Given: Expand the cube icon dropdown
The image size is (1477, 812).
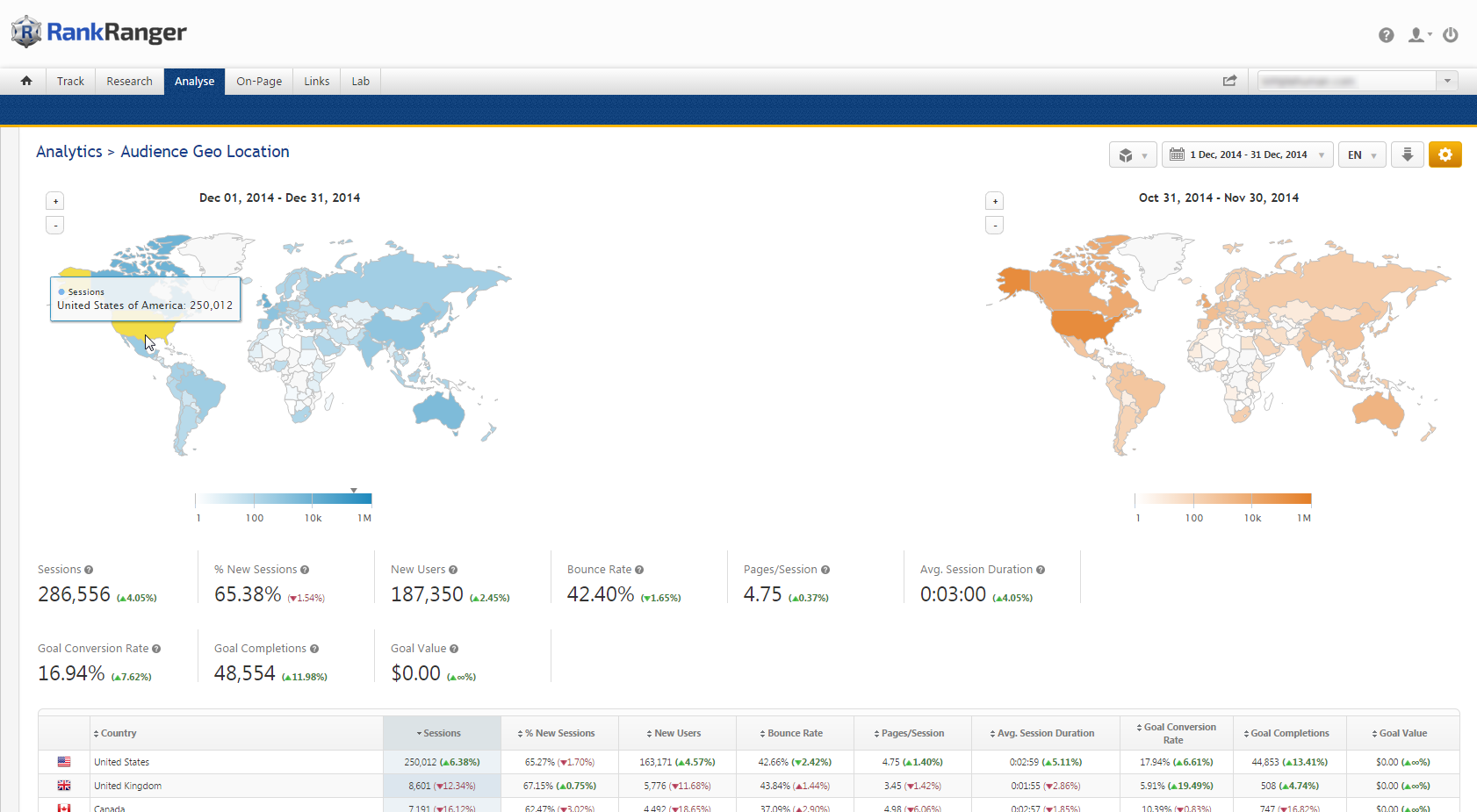Looking at the screenshot, I should click(1133, 154).
